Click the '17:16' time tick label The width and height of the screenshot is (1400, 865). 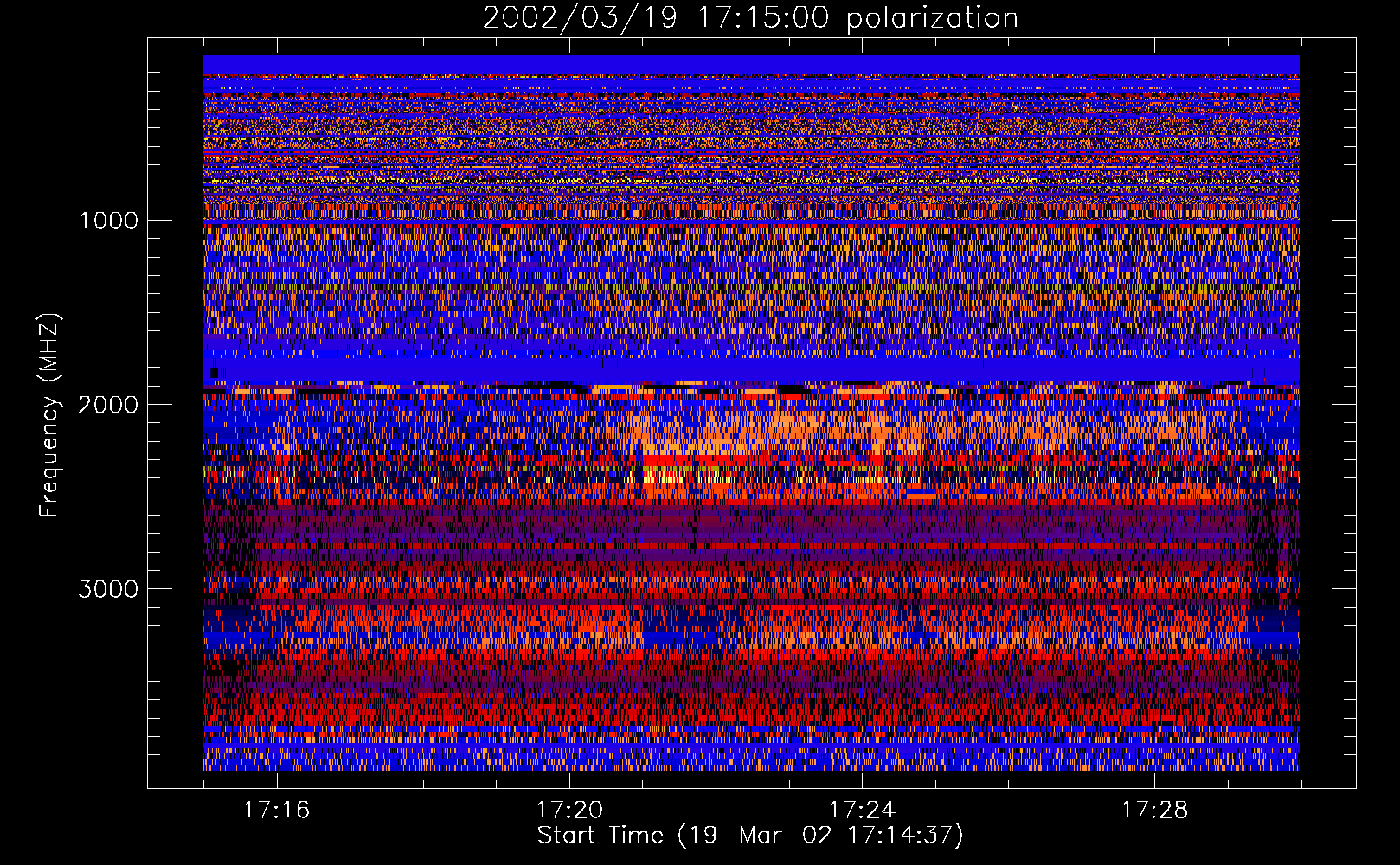(x=276, y=811)
